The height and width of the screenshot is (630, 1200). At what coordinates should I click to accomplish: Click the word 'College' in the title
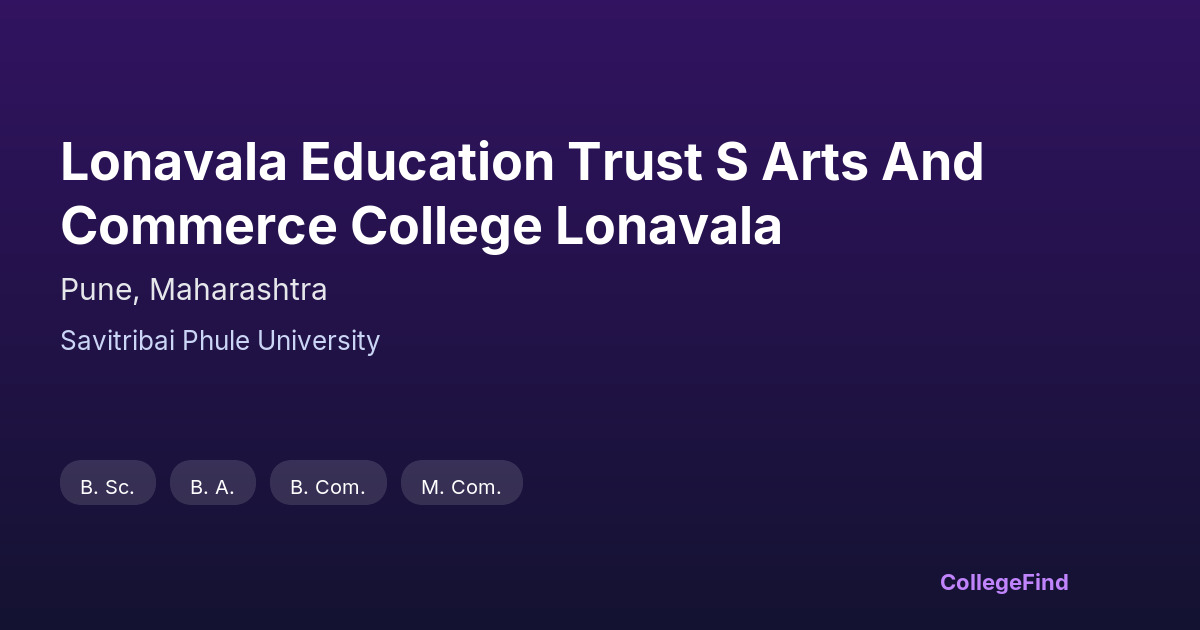pos(446,227)
